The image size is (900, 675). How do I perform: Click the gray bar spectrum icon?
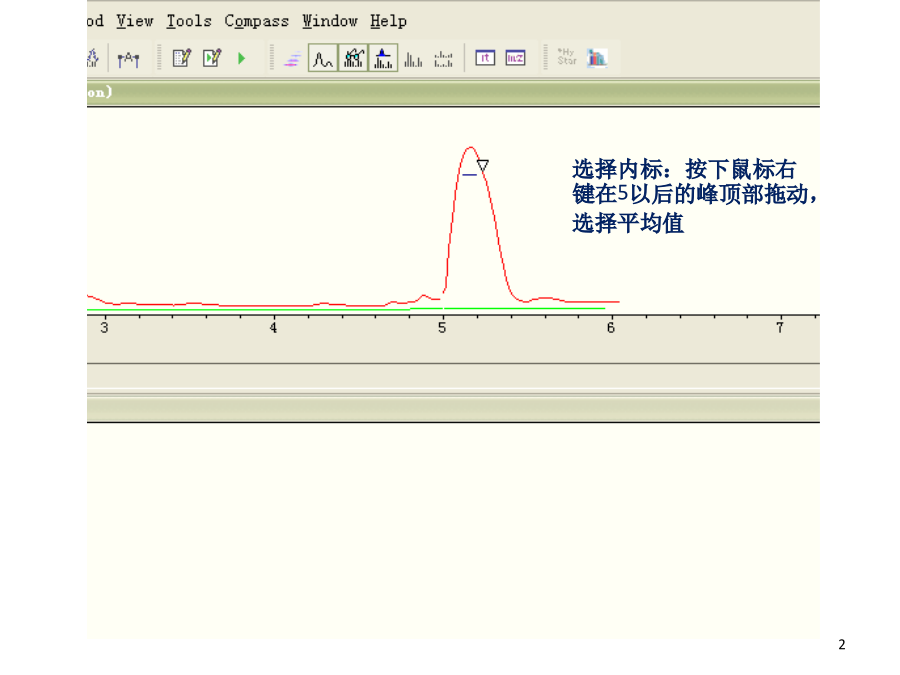(x=413, y=59)
